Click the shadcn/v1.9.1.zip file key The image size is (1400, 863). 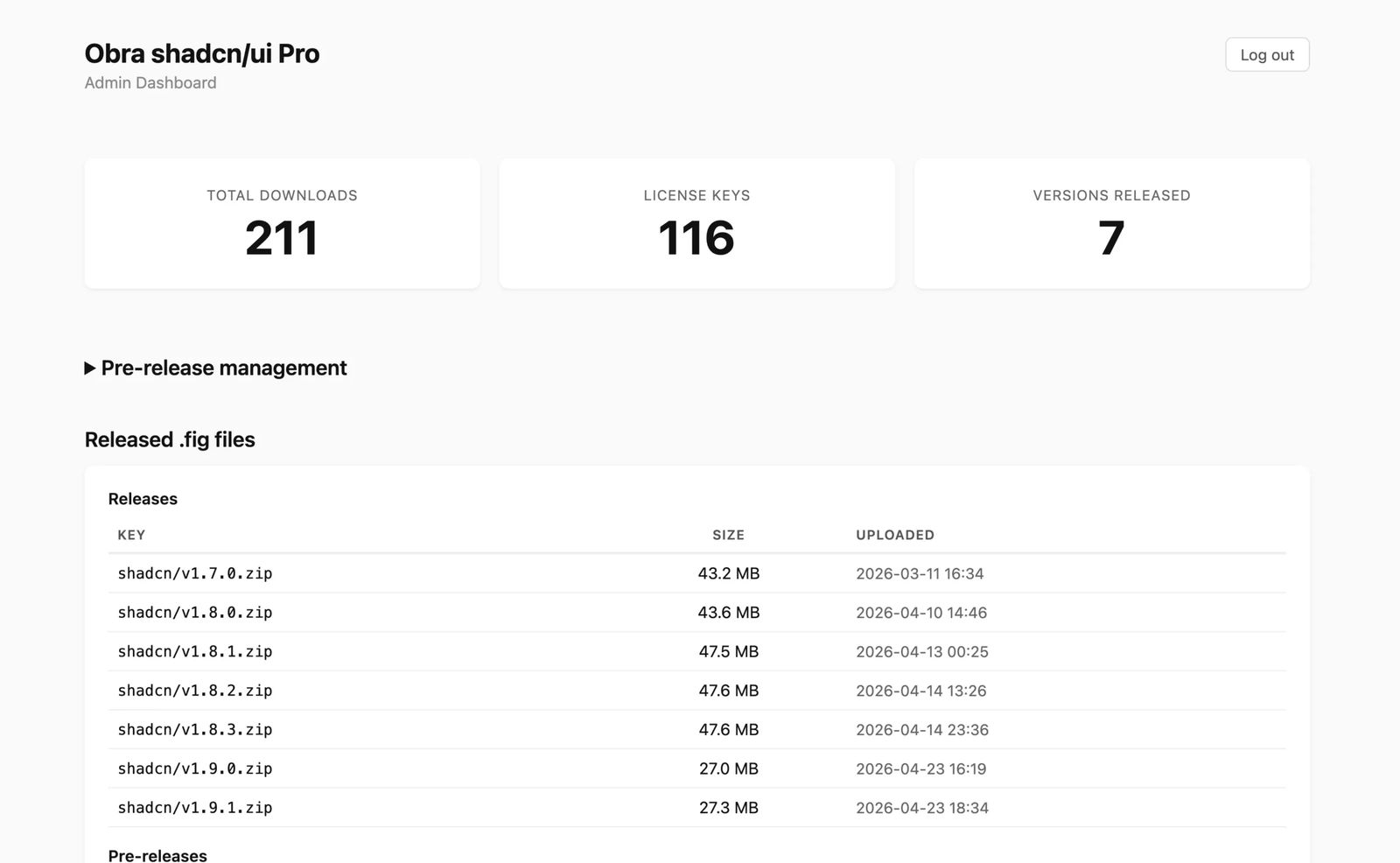(195, 807)
